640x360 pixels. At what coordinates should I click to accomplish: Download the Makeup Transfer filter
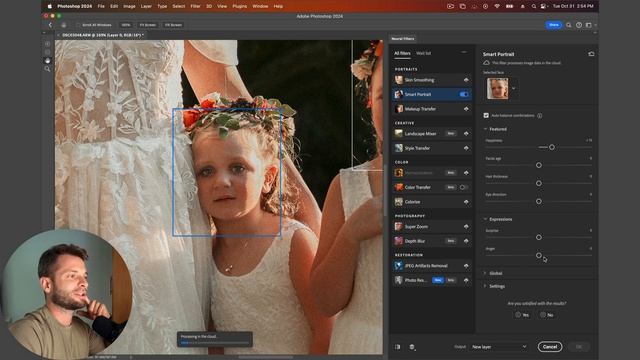pos(466,109)
